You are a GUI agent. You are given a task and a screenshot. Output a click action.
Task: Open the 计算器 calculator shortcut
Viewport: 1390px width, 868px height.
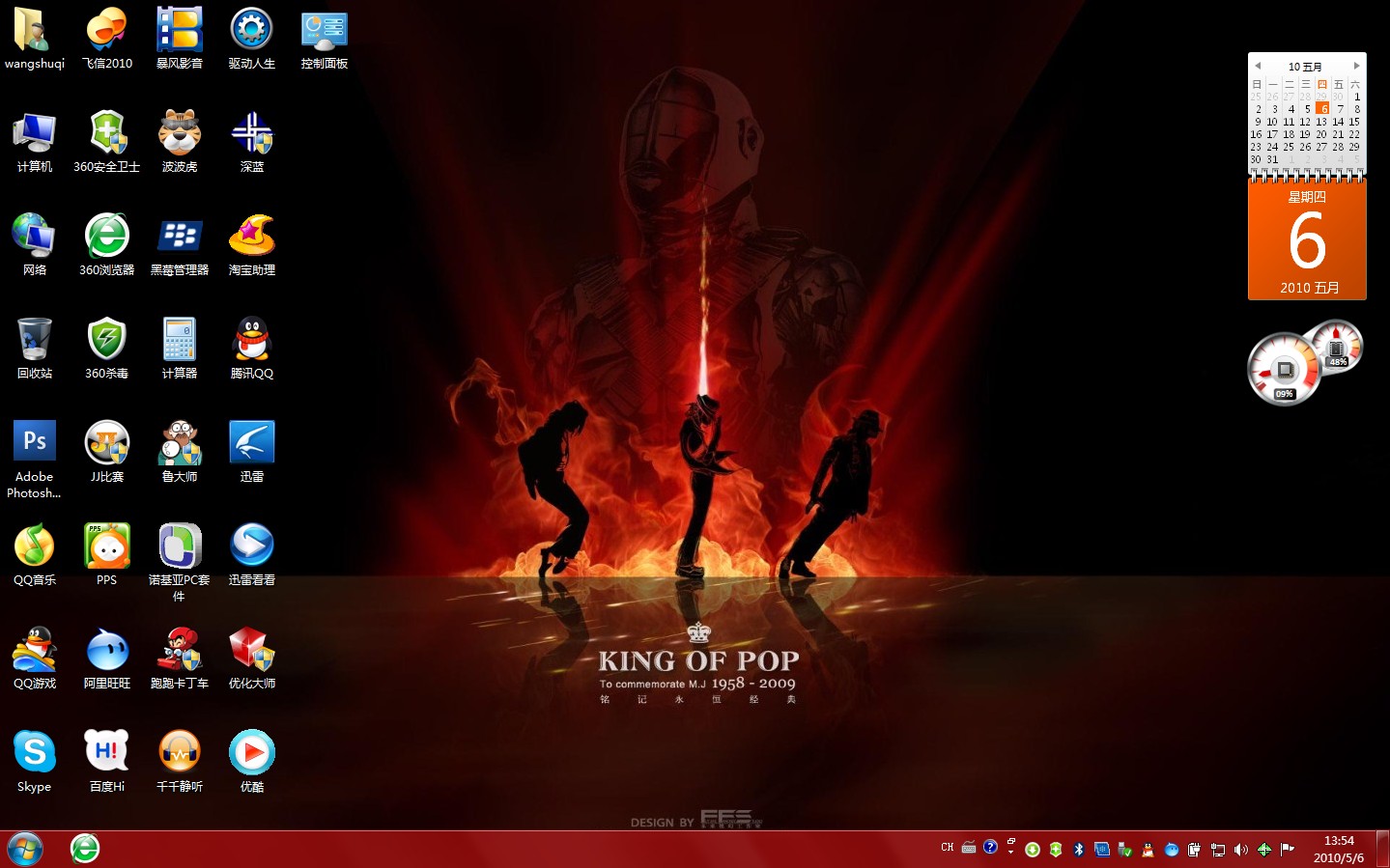point(180,349)
